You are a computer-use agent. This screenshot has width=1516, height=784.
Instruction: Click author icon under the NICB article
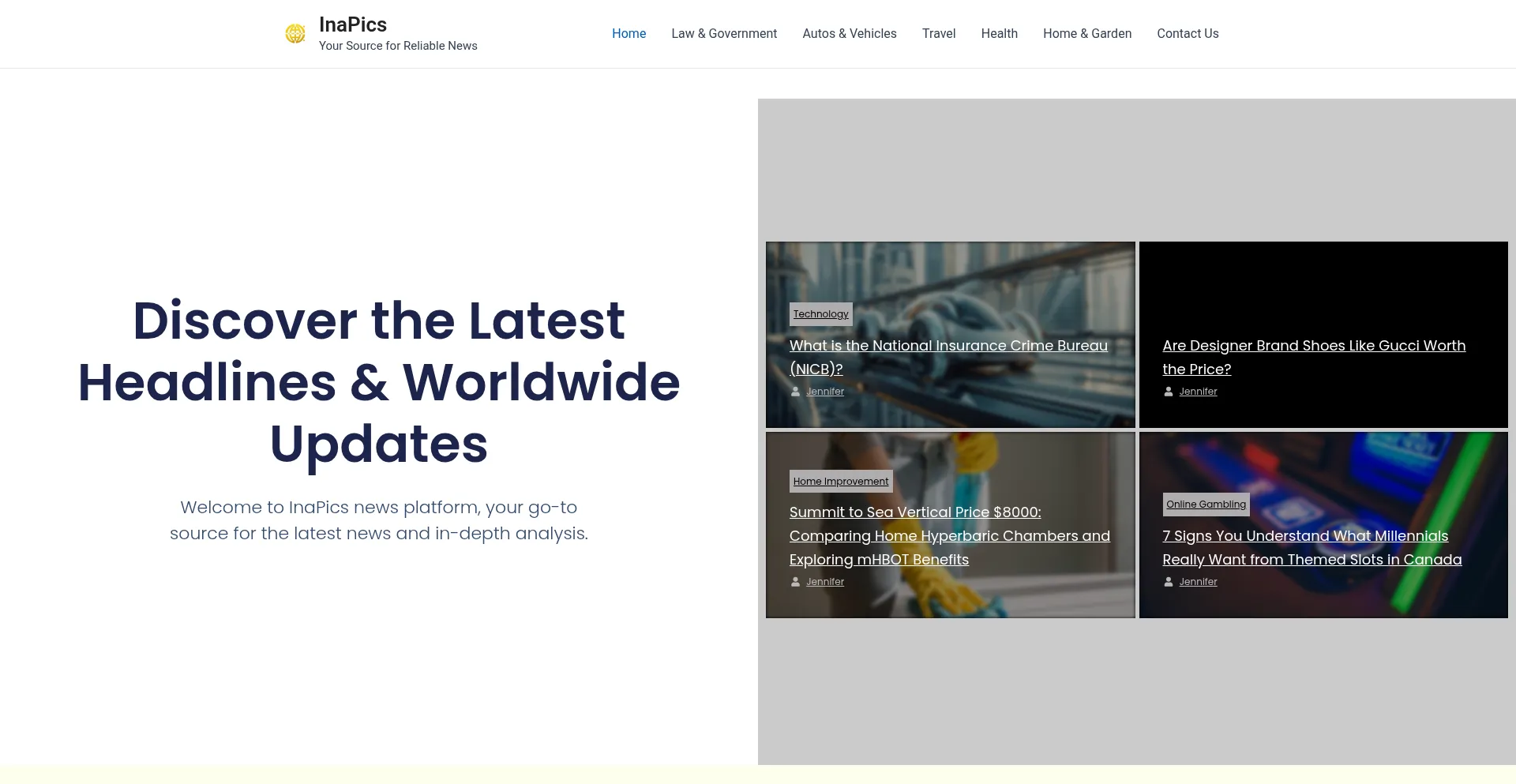[795, 392]
